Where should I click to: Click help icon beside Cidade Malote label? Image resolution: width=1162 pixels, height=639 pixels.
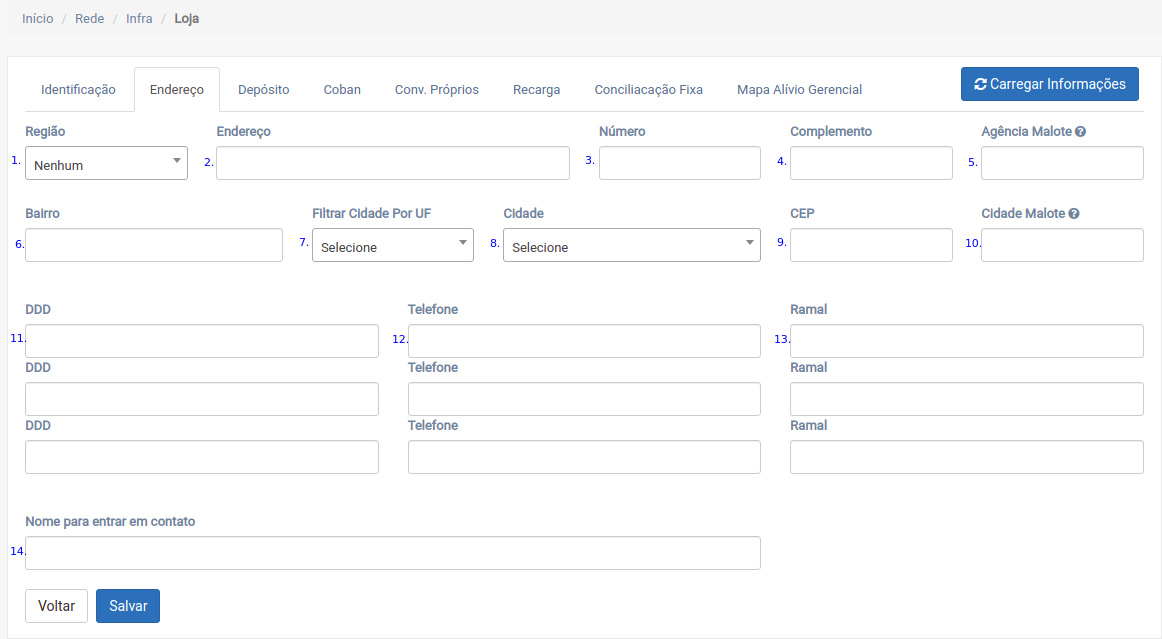(x=1074, y=214)
